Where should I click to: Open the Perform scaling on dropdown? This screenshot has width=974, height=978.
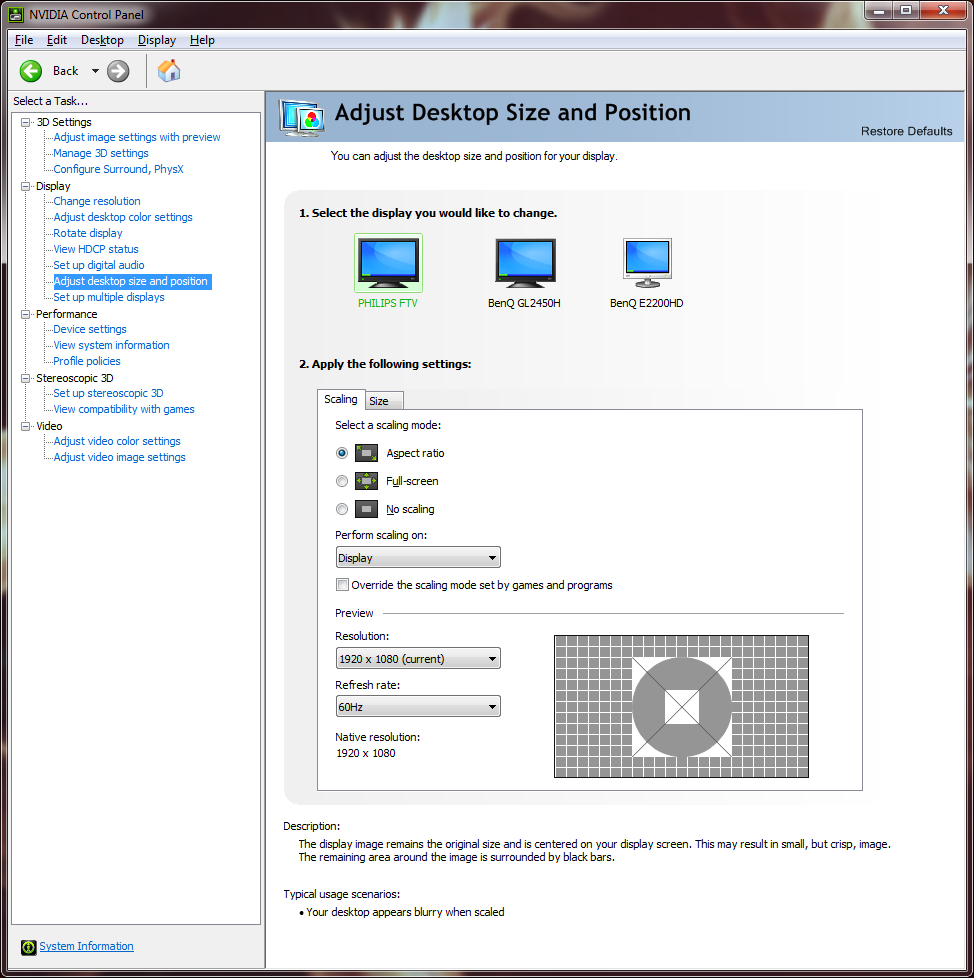click(418, 558)
